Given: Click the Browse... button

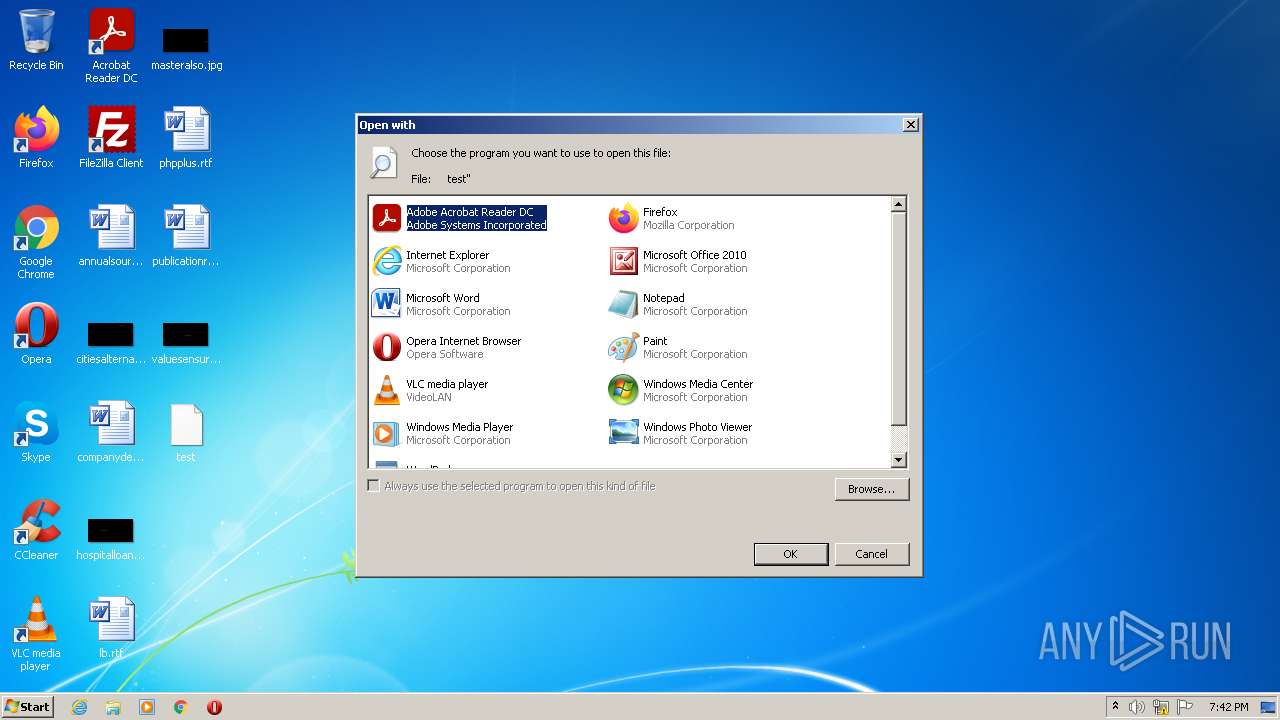Looking at the screenshot, I should [x=871, y=489].
